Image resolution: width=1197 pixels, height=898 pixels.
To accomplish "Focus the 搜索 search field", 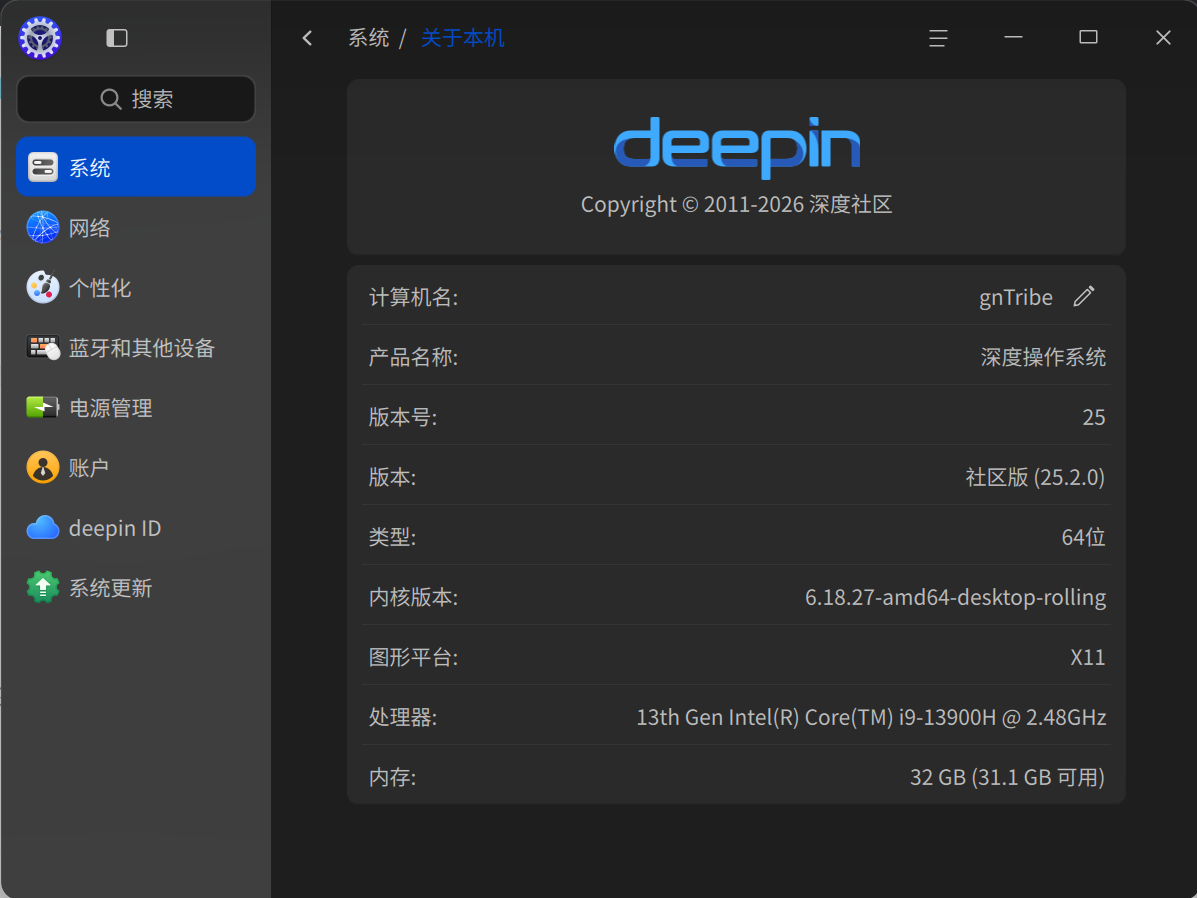I will click(136, 99).
